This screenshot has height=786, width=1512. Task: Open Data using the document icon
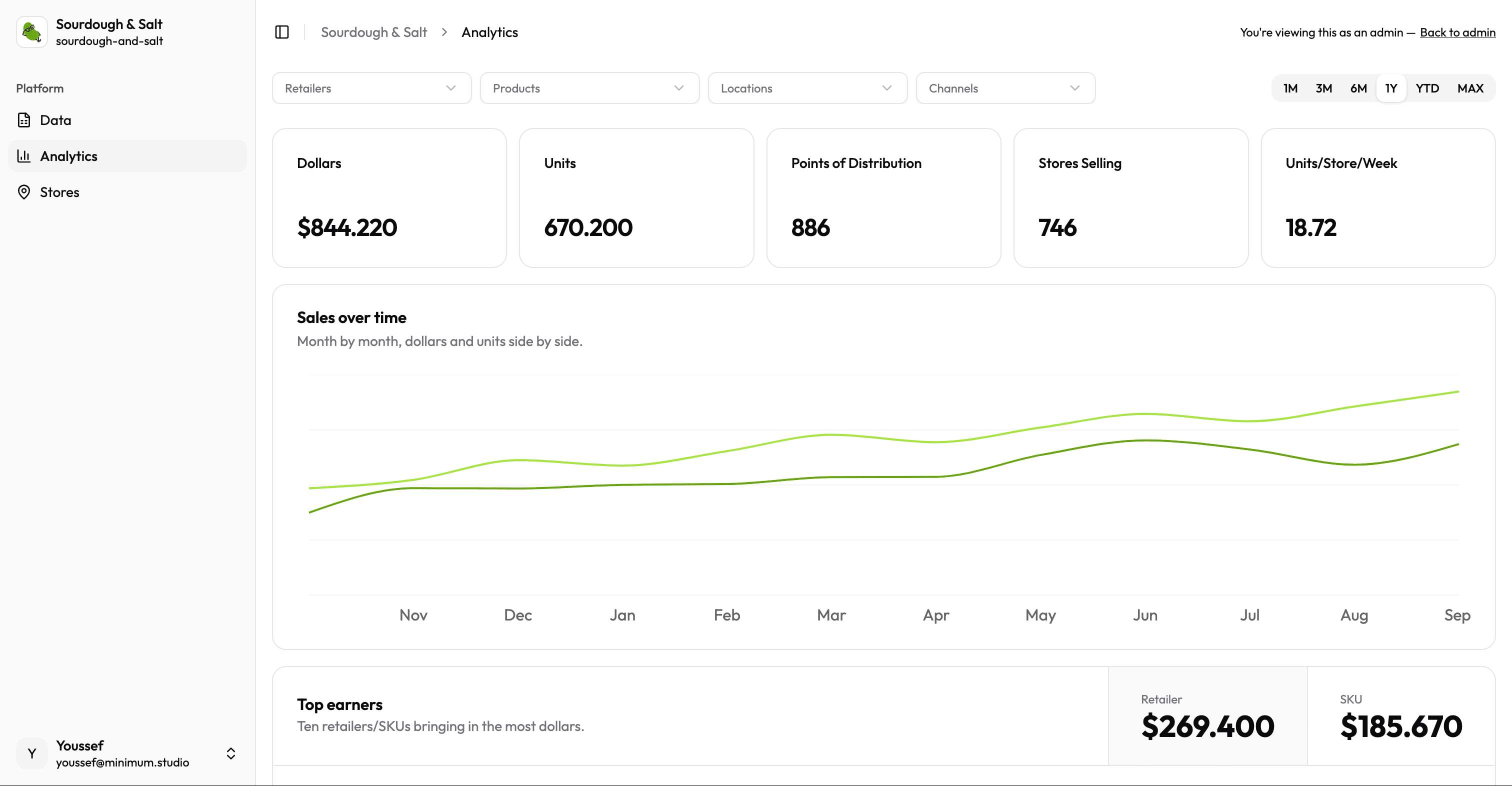(24, 119)
